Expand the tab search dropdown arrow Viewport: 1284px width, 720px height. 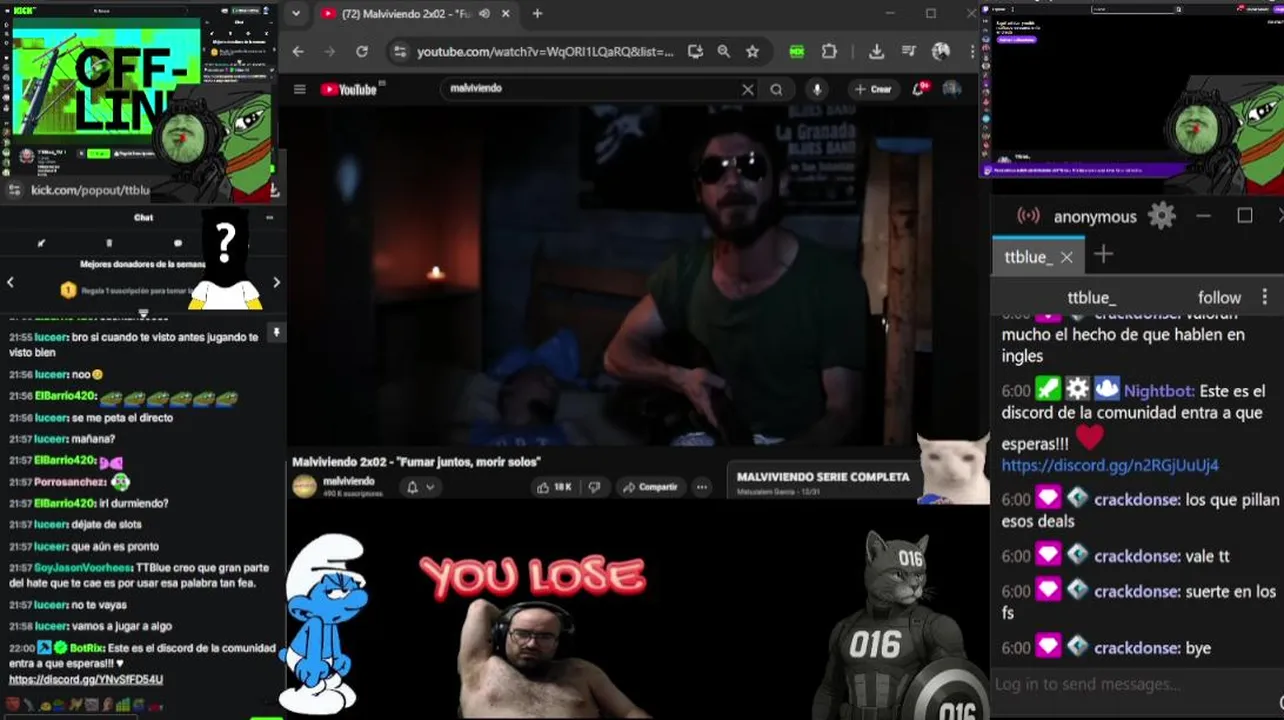pos(295,14)
